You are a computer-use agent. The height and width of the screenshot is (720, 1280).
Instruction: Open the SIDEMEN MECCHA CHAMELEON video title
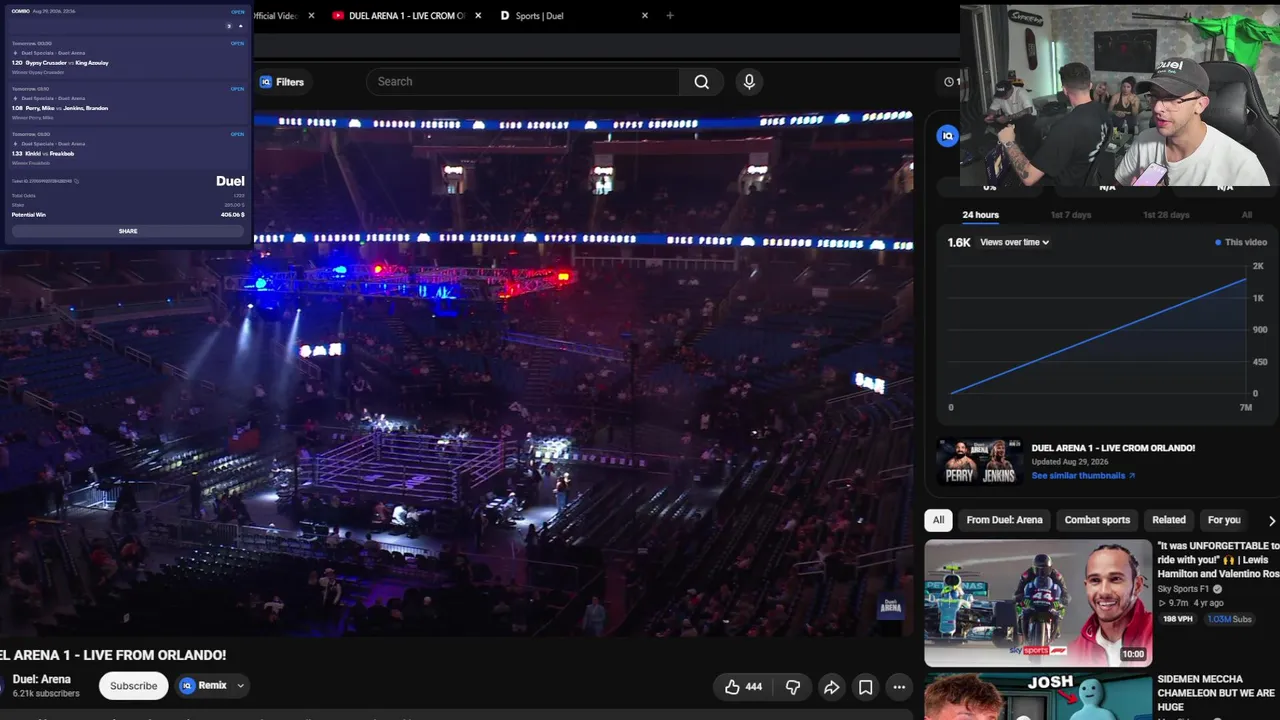coord(1216,693)
